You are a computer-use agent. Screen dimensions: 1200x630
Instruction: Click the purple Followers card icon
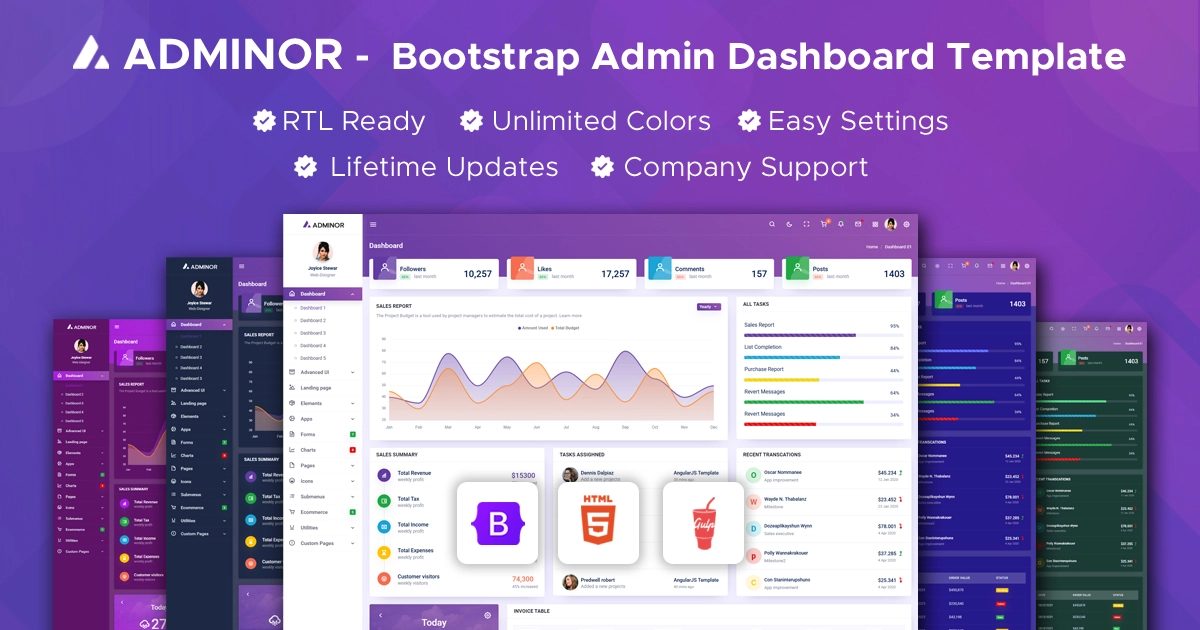tap(384, 268)
